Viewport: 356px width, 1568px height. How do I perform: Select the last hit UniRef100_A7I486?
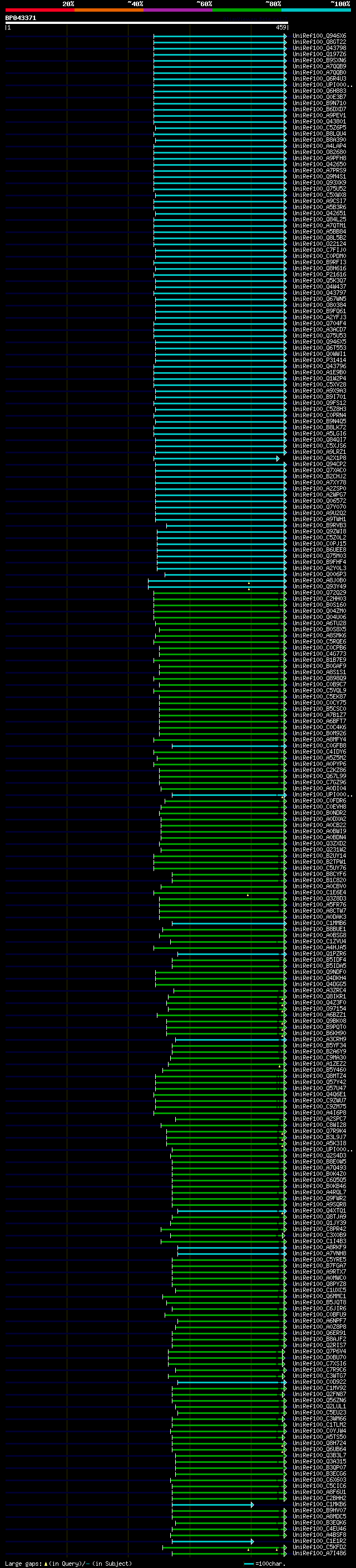319,1553
